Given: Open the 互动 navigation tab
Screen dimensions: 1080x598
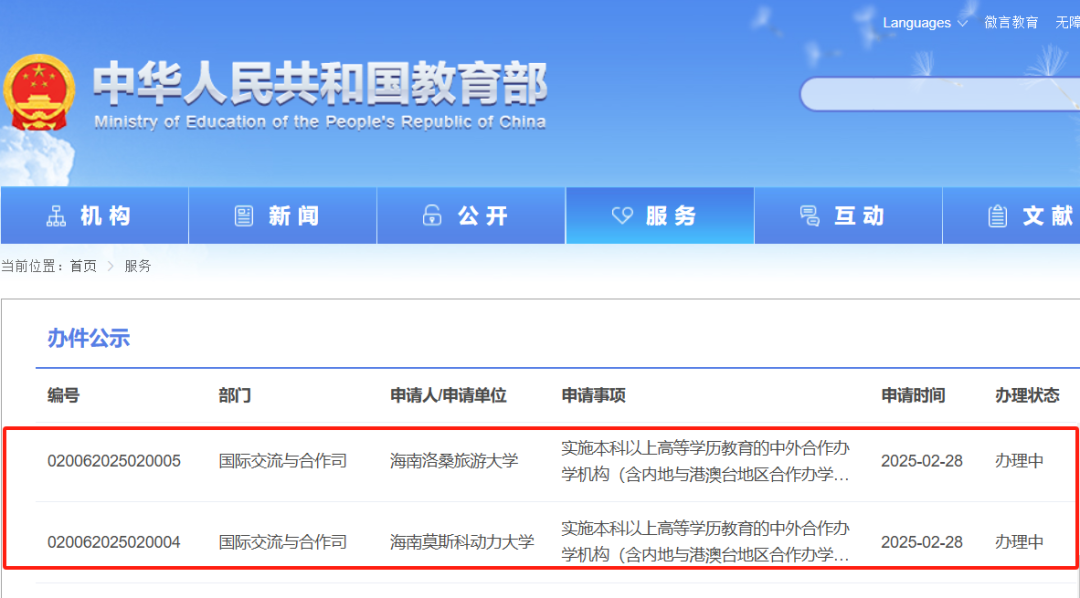Looking at the screenshot, I should (848, 216).
